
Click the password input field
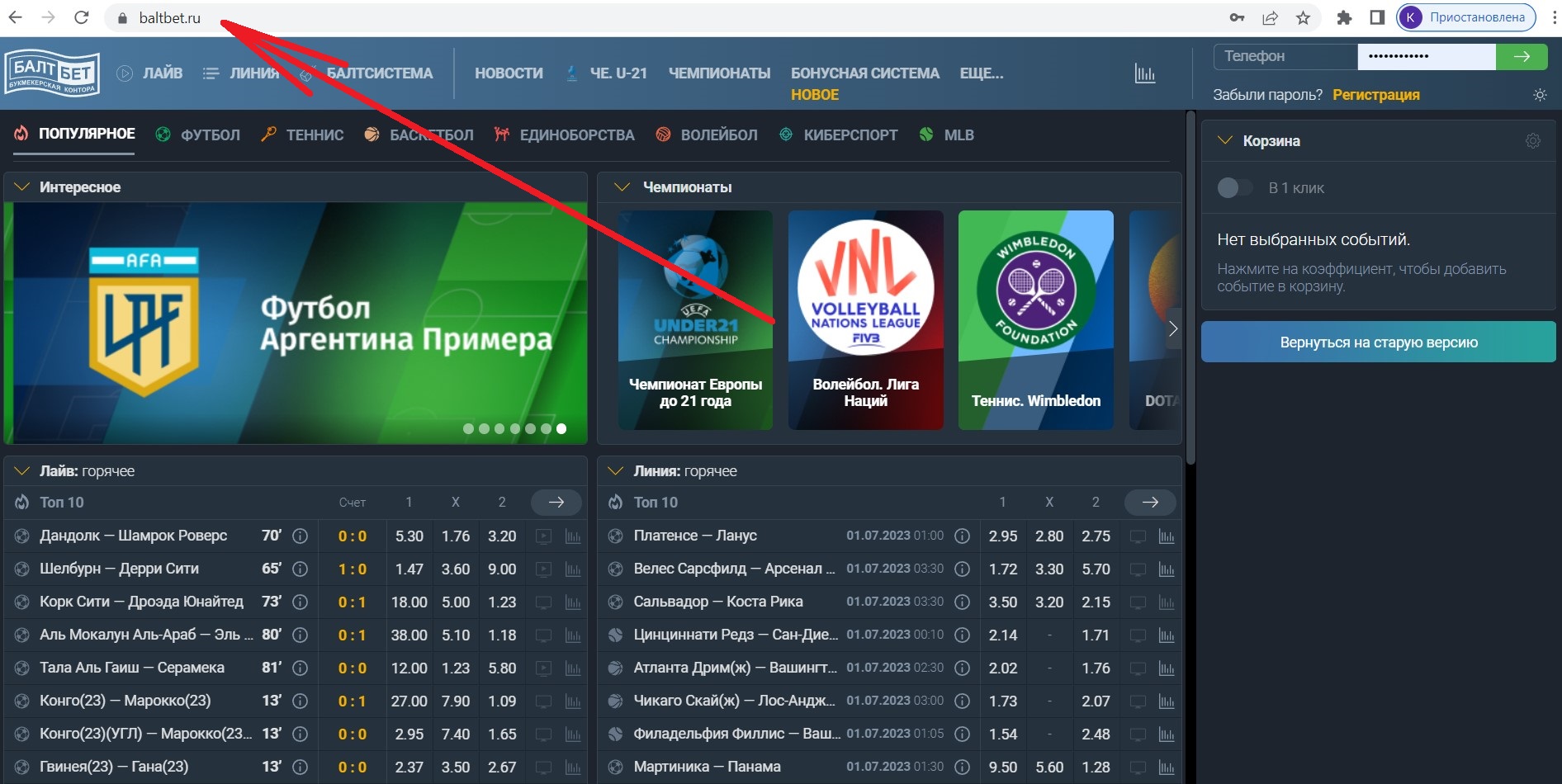(1427, 56)
